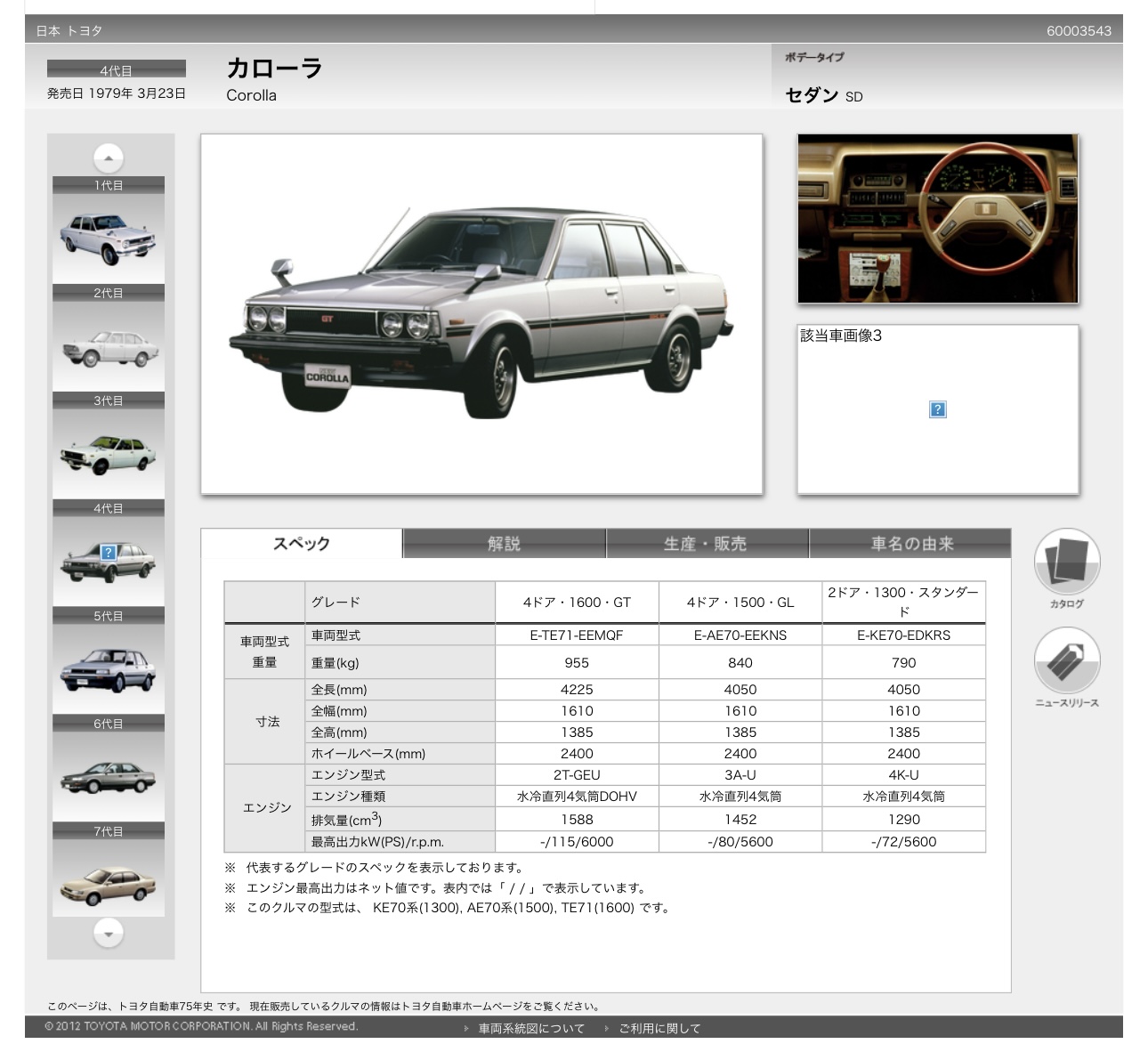Select the 2代目 Corolla thumbnail
The width and height of the screenshot is (1148, 1052).
click(x=108, y=345)
